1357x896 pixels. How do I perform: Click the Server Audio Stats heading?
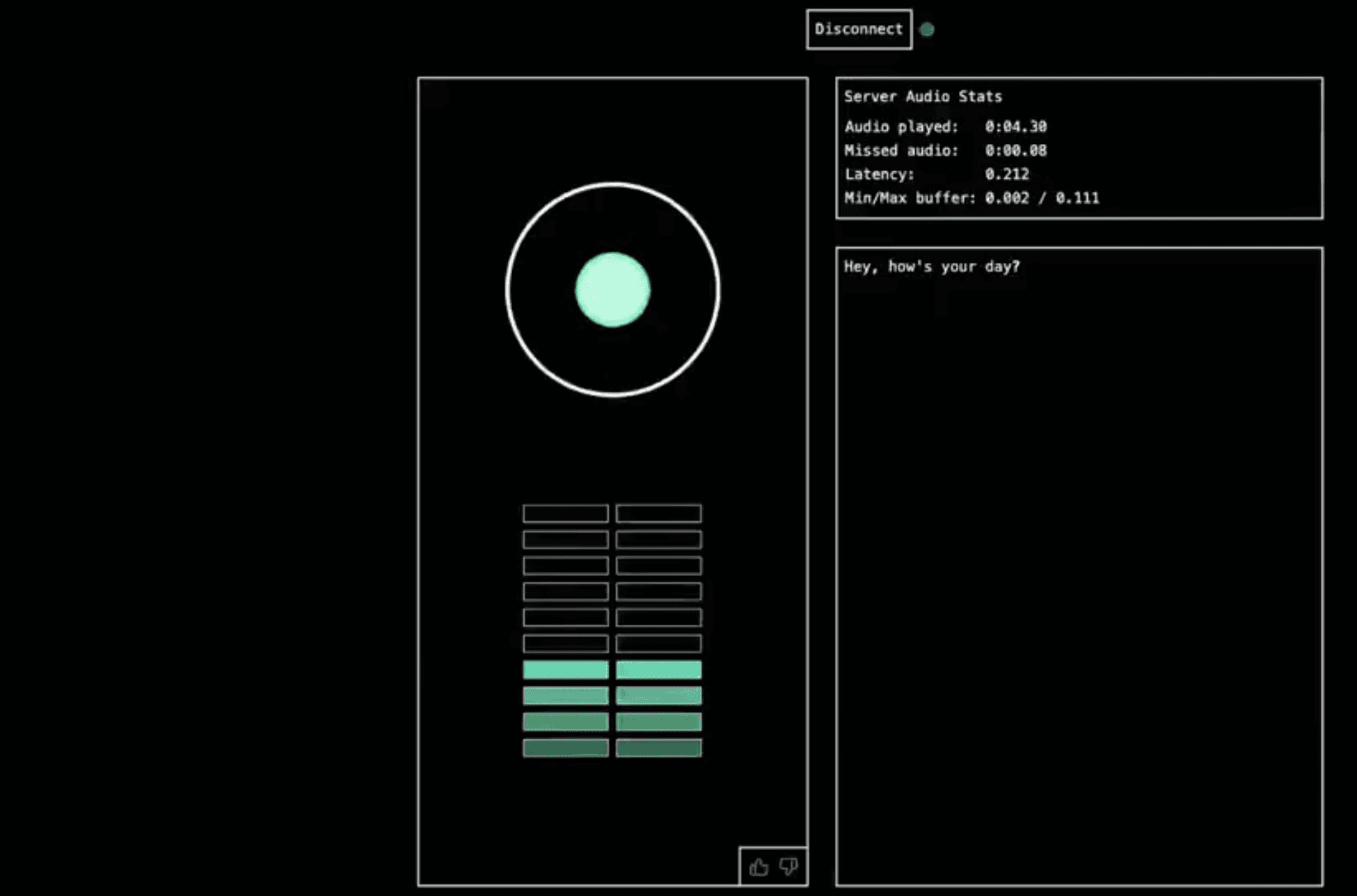[x=923, y=97]
